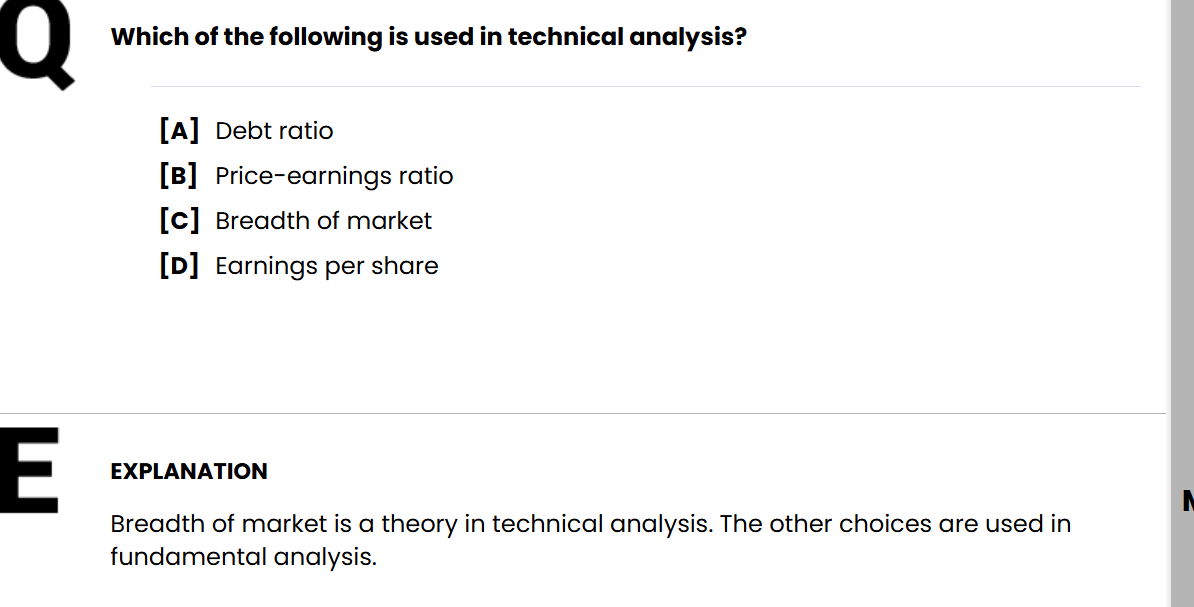Click the question text about technical analysis
This screenshot has width=1194, height=607.
[429, 38]
